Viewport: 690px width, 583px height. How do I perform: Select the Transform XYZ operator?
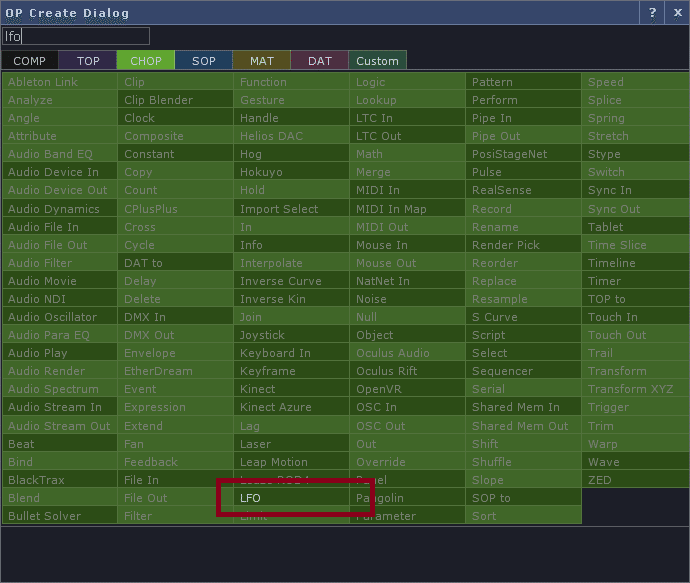coord(636,389)
